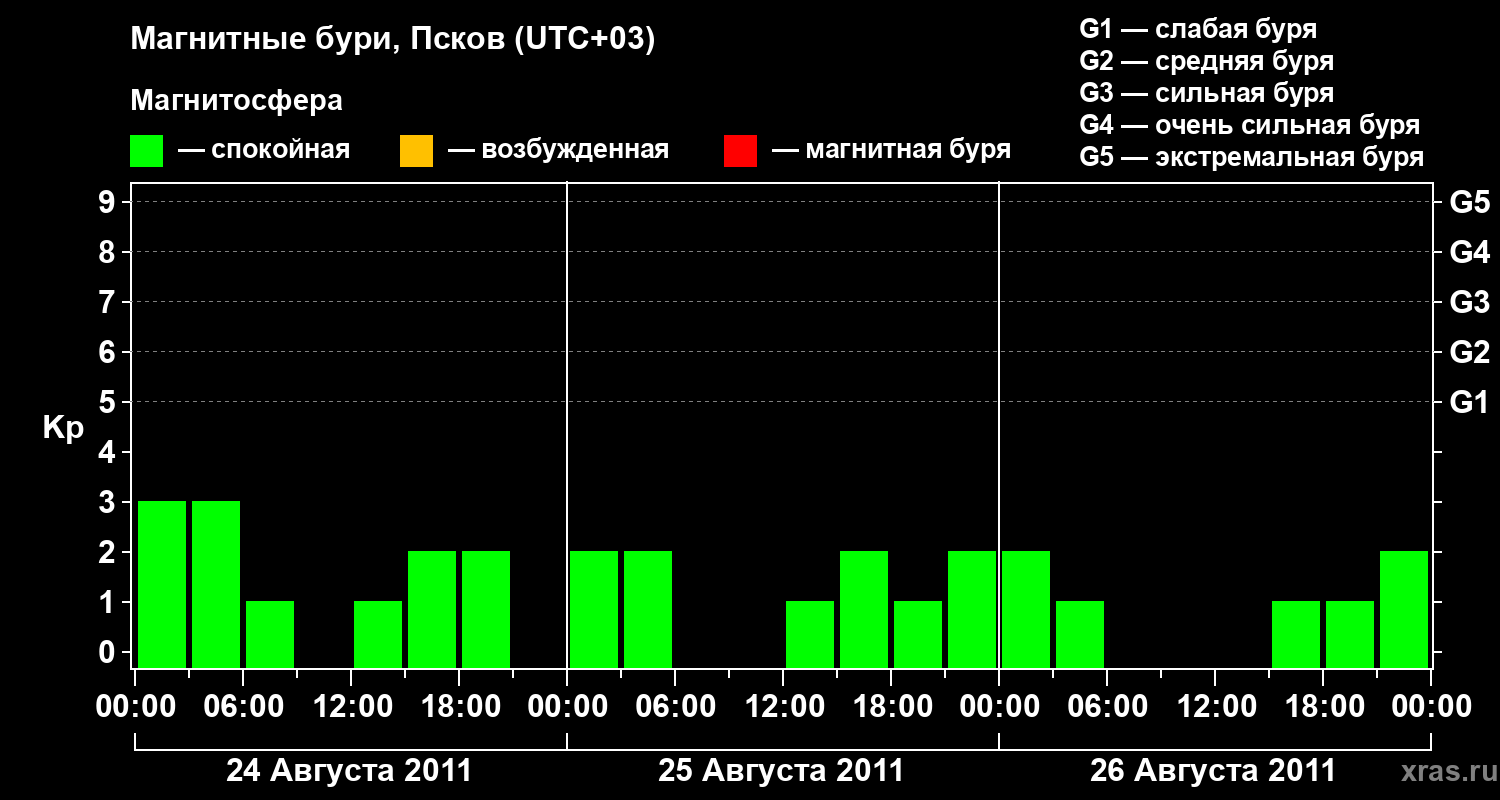Click the 24 August 06:00–09:00 bar (Kp 1)
The image size is (1500, 800).
click(x=270, y=634)
